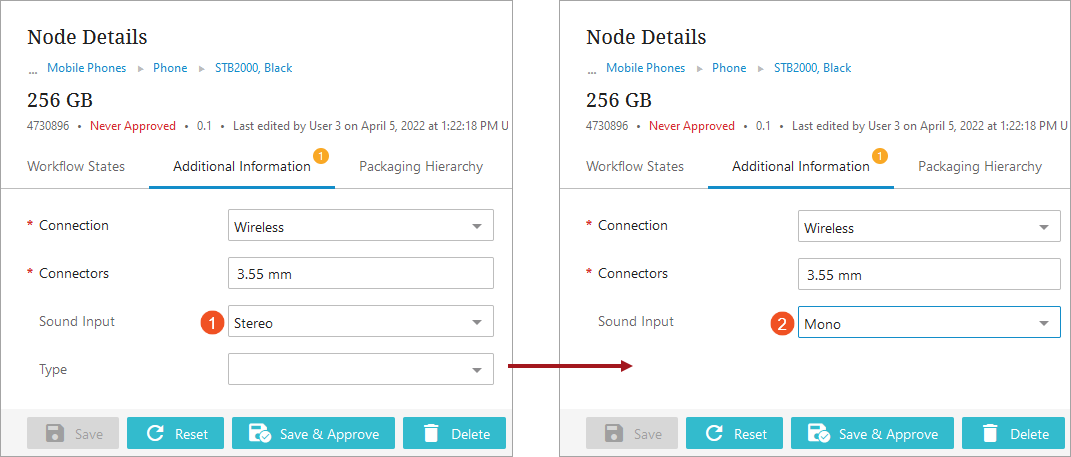The width and height of the screenshot is (1071, 457).
Task: Follow the left Mobile Phones breadcrumb link
Action: pyautogui.click(x=87, y=68)
